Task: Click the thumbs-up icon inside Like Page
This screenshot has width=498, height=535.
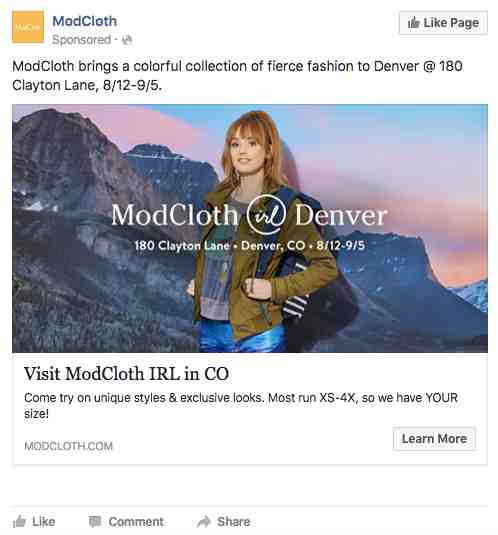Action: 414,23
